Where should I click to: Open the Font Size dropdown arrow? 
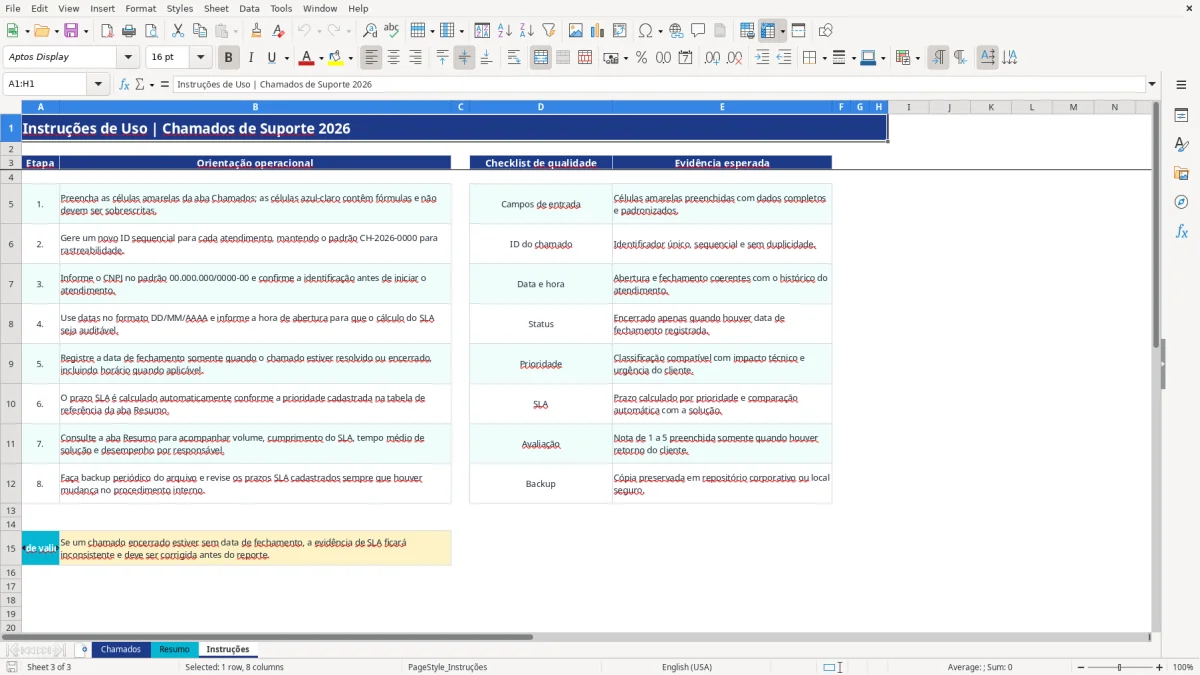tap(201, 58)
